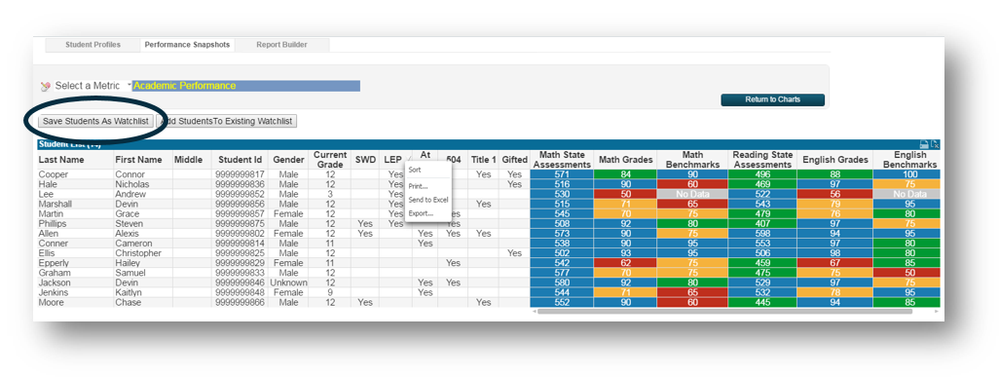
Task: Switch to the Student Profiles tab
Action: tap(93, 45)
